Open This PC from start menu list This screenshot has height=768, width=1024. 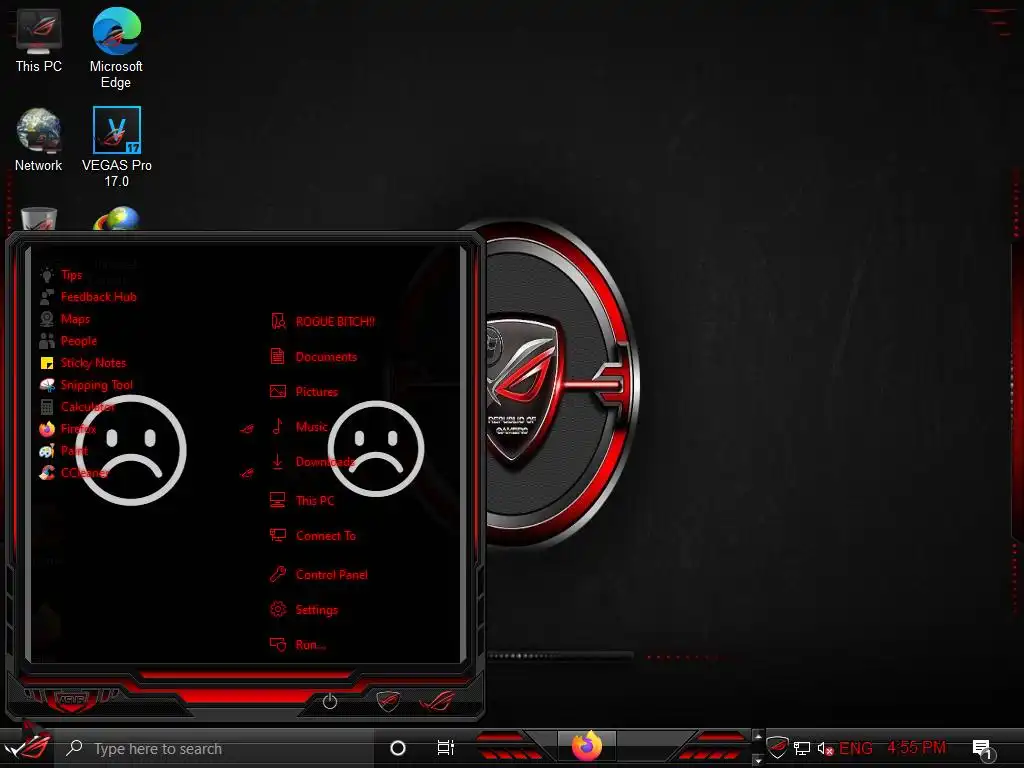[x=315, y=501]
